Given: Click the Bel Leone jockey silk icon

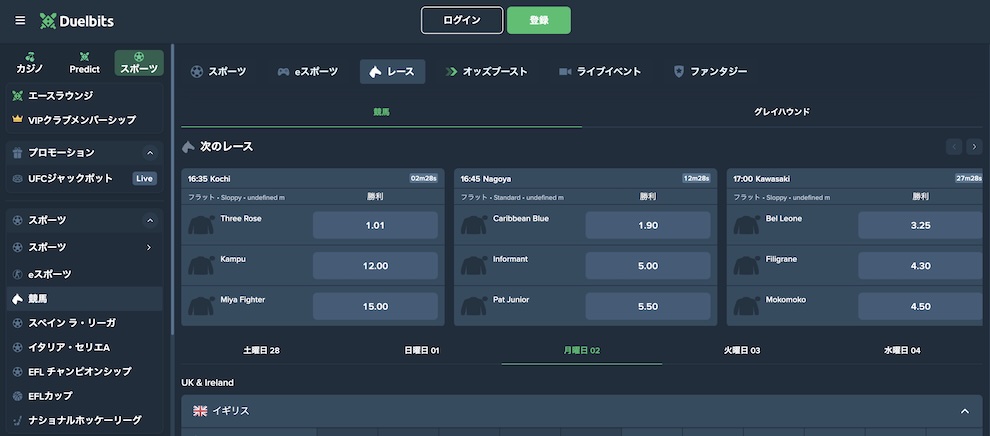Looking at the screenshot, I should (x=746, y=225).
